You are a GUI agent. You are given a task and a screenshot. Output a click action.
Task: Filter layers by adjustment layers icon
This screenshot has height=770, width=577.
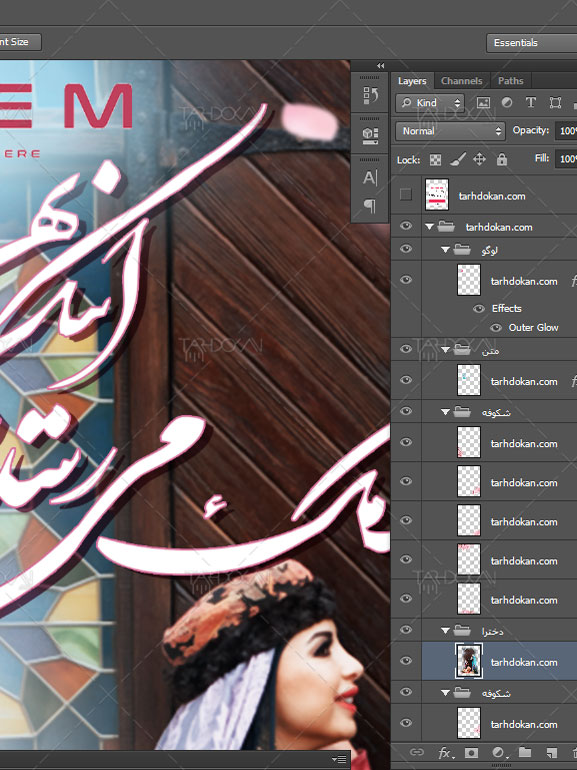pos(507,103)
